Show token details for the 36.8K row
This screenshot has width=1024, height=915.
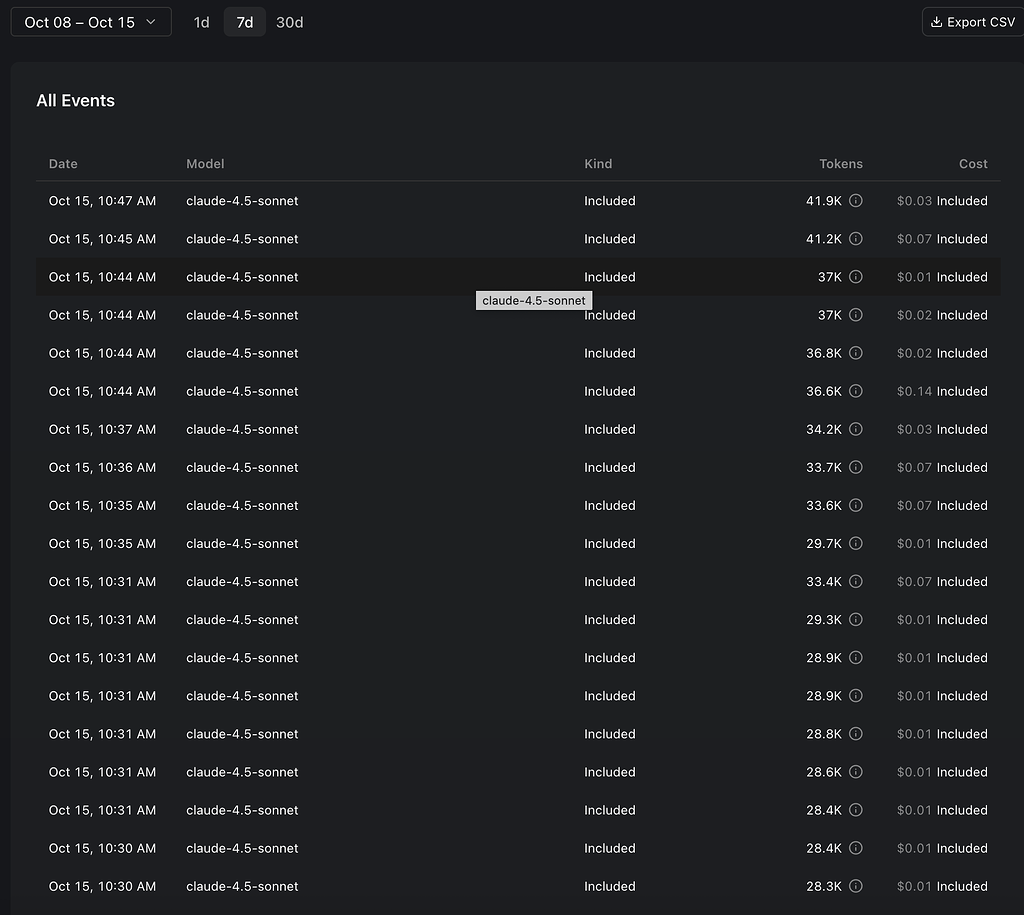point(856,353)
